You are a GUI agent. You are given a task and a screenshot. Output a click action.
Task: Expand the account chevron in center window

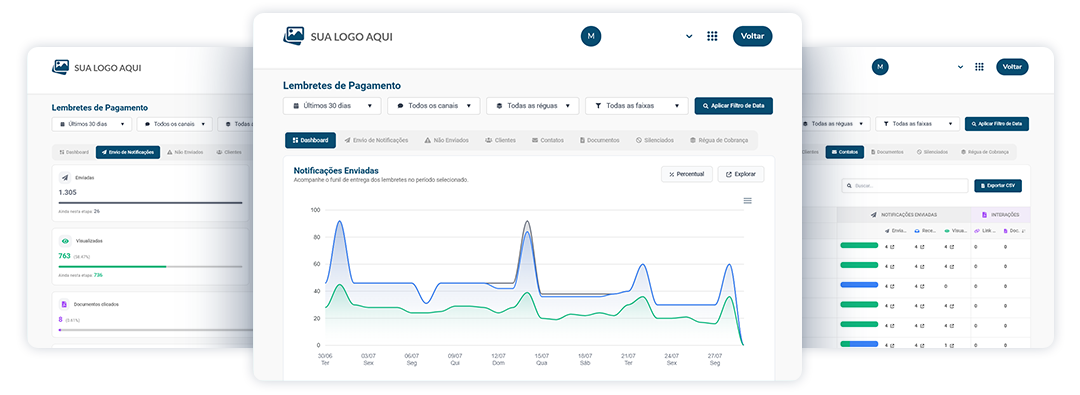click(x=689, y=36)
